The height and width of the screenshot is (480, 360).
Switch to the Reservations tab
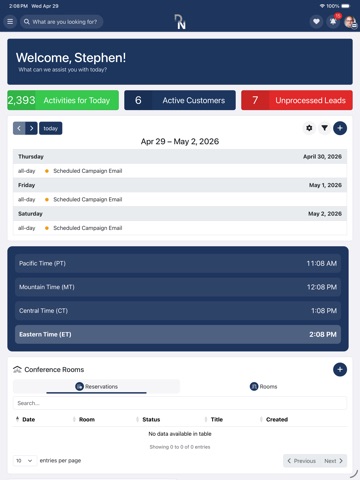click(x=96, y=387)
